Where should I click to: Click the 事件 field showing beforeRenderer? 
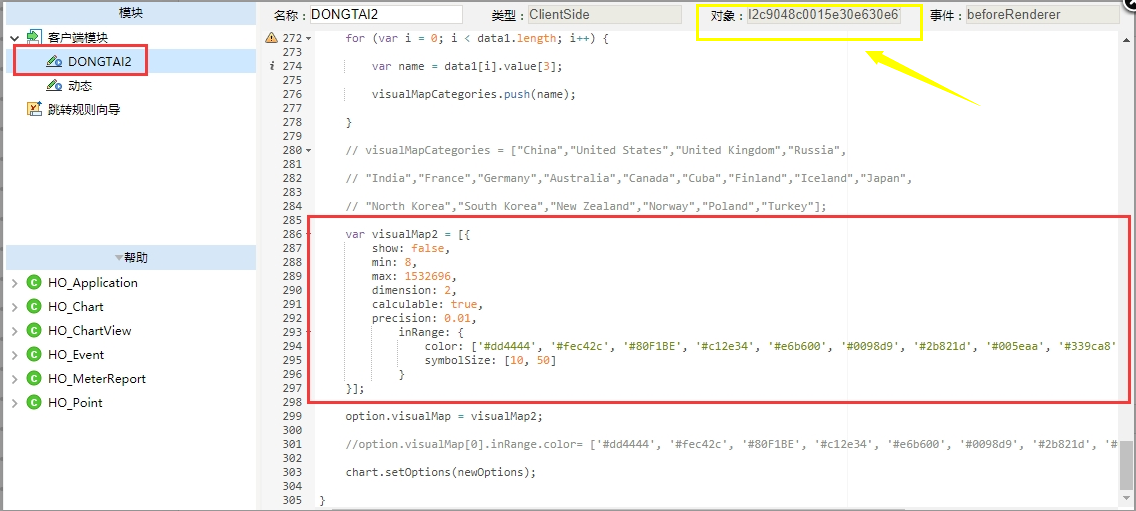pos(1043,14)
